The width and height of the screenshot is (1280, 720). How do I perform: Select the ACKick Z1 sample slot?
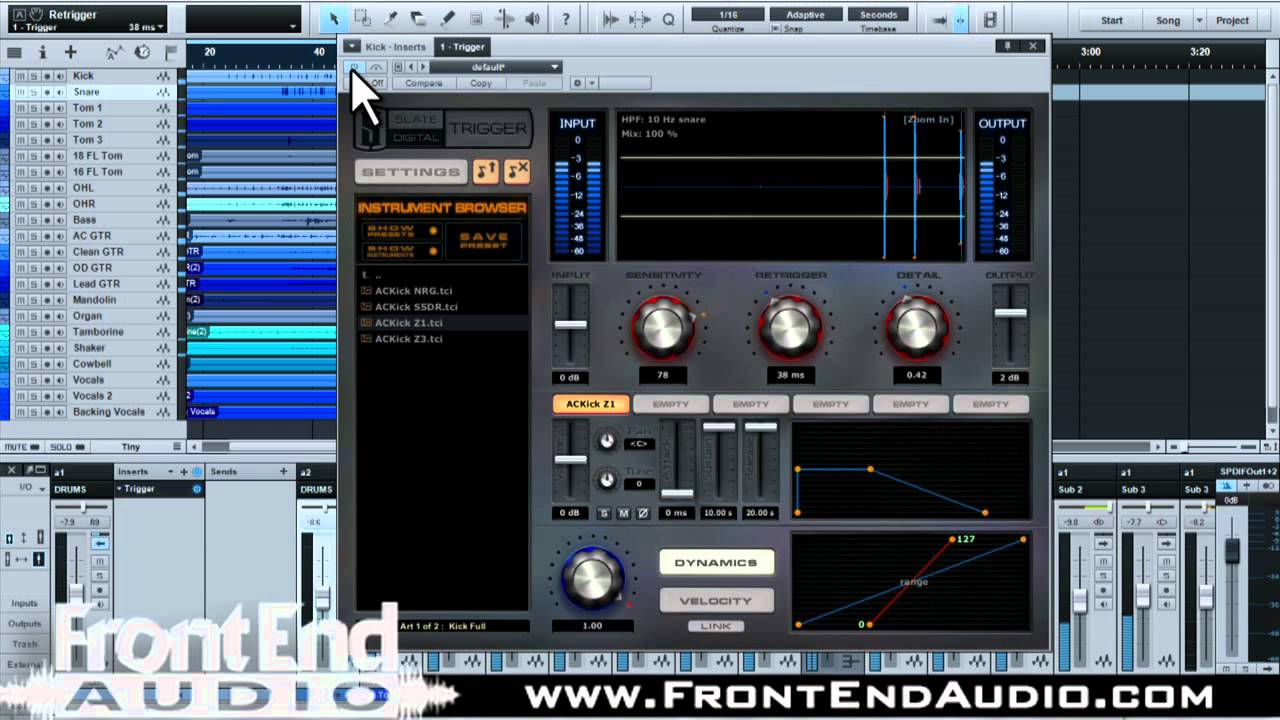point(591,404)
